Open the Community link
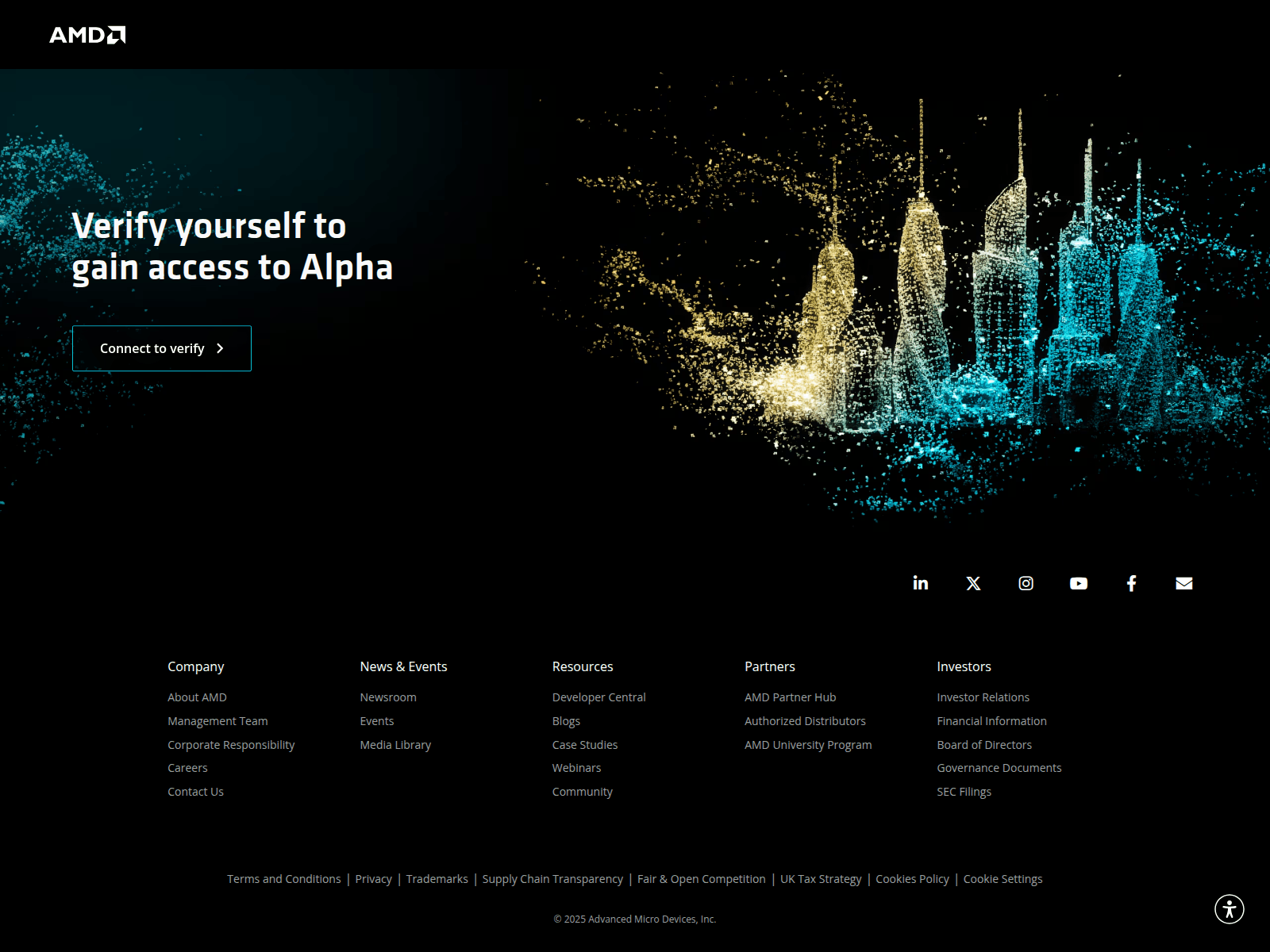This screenshot has height=952, width=1270. click(x=583, y=792)
